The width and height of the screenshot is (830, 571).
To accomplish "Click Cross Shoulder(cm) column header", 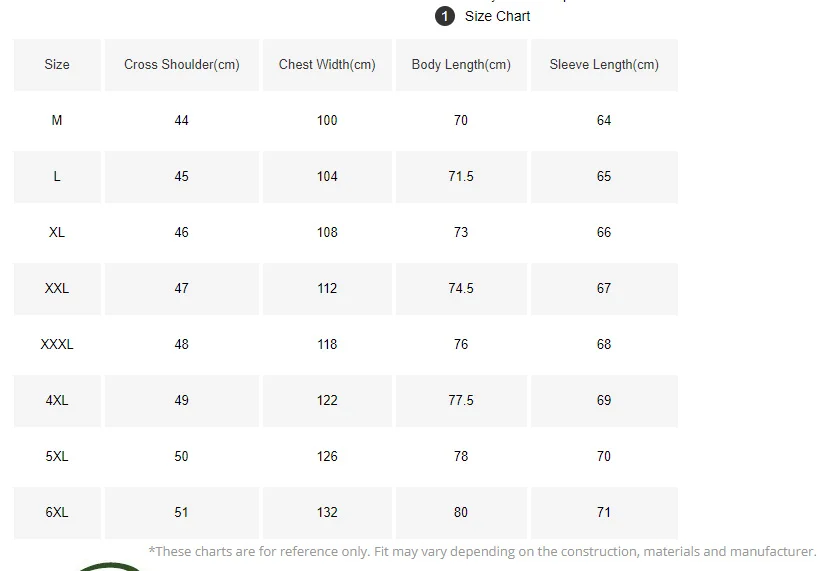I will pyautogui.click(x=182, y=65).
